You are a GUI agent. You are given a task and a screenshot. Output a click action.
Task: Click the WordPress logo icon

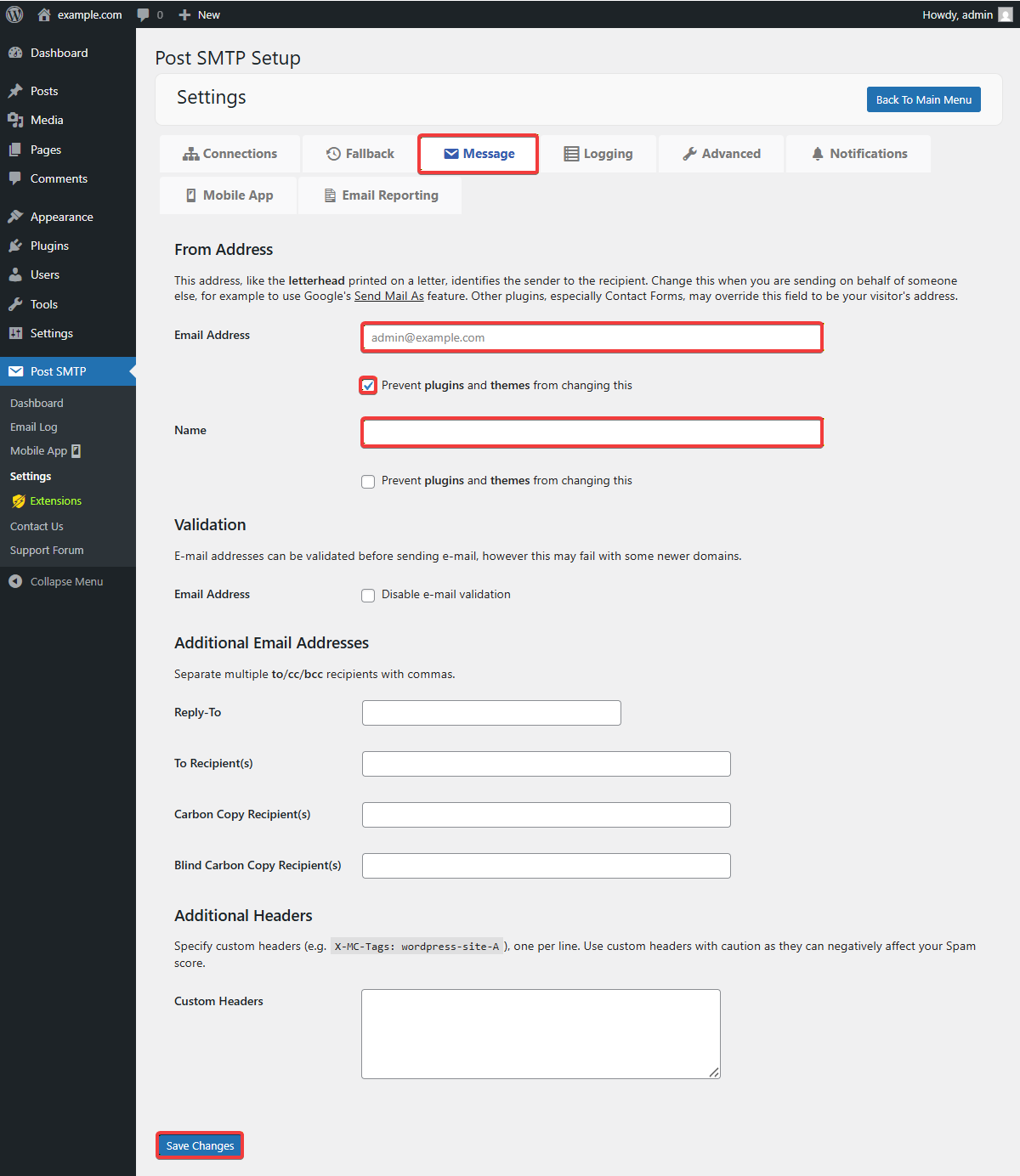click(14, 14)
